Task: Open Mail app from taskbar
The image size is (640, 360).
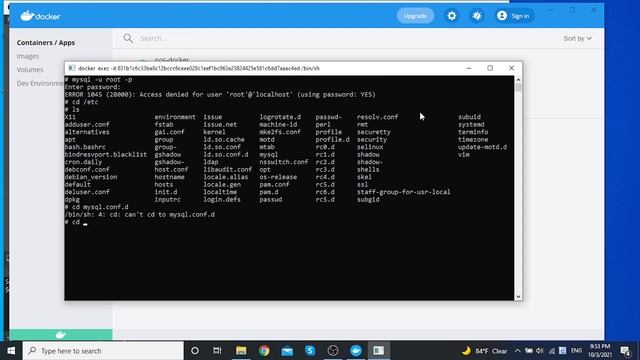Action: tap(287, 351)
